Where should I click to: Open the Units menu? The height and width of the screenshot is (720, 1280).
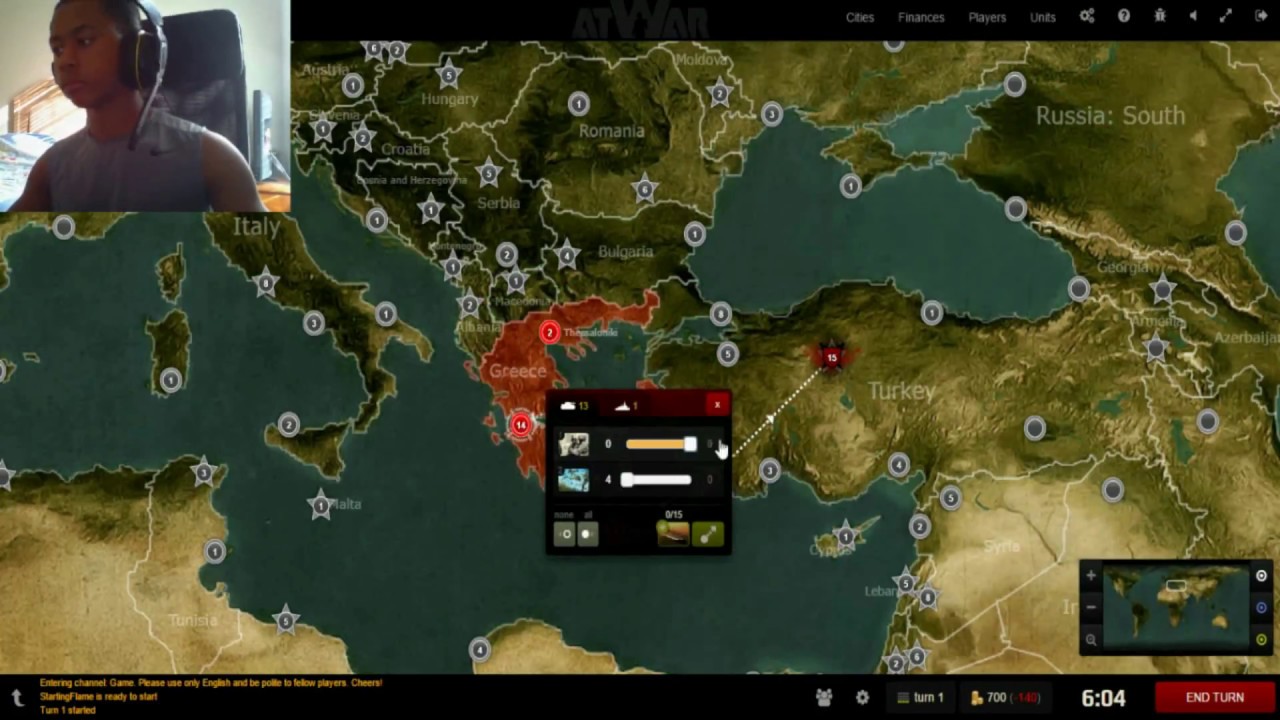click(x=1043, y=17)
